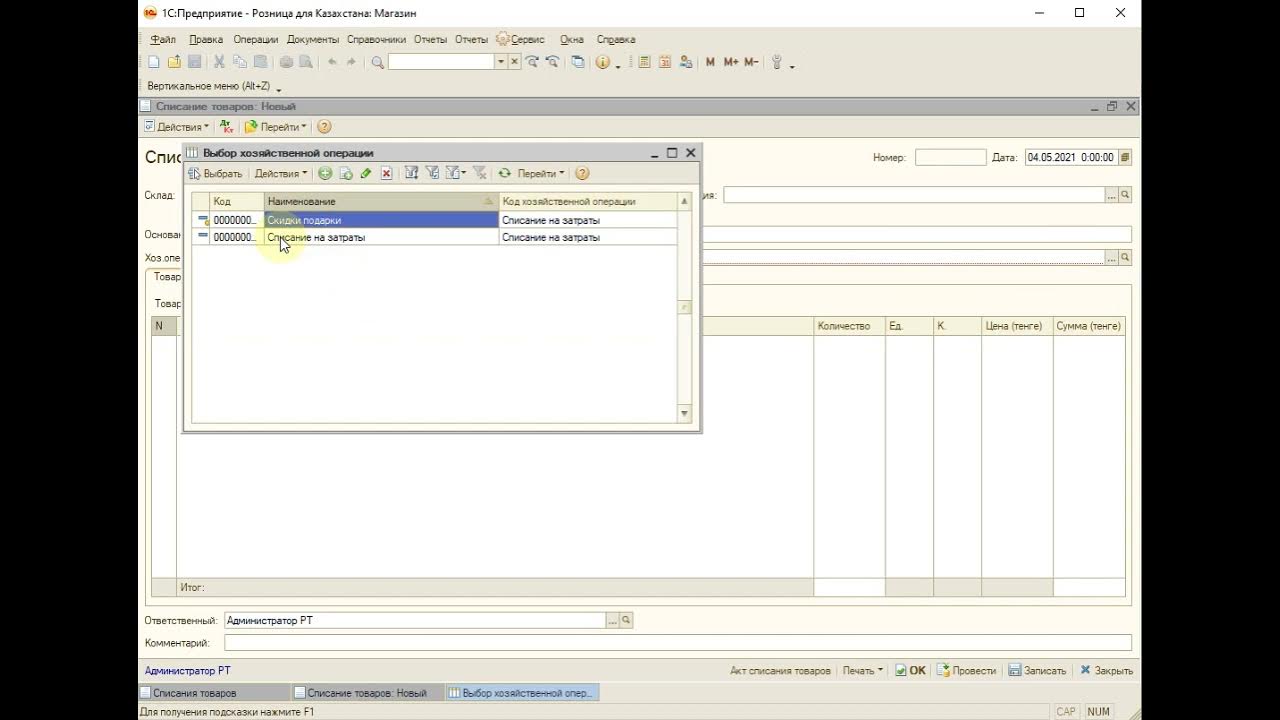1280x720 pixels.
Task: Click the Undo arrow icon
Action: (x=332, y=62)
